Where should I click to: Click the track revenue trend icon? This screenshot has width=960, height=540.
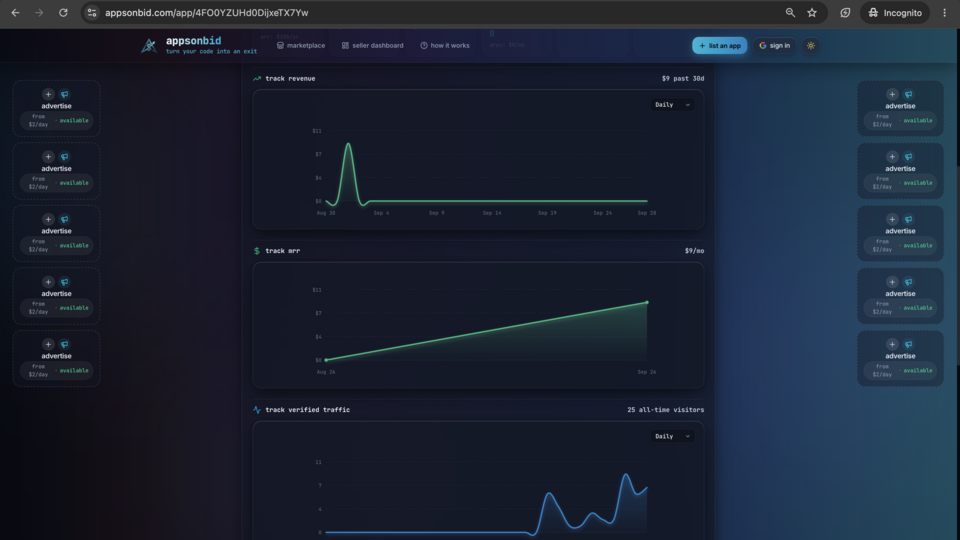pyautogui.click(x=257, y=78)
